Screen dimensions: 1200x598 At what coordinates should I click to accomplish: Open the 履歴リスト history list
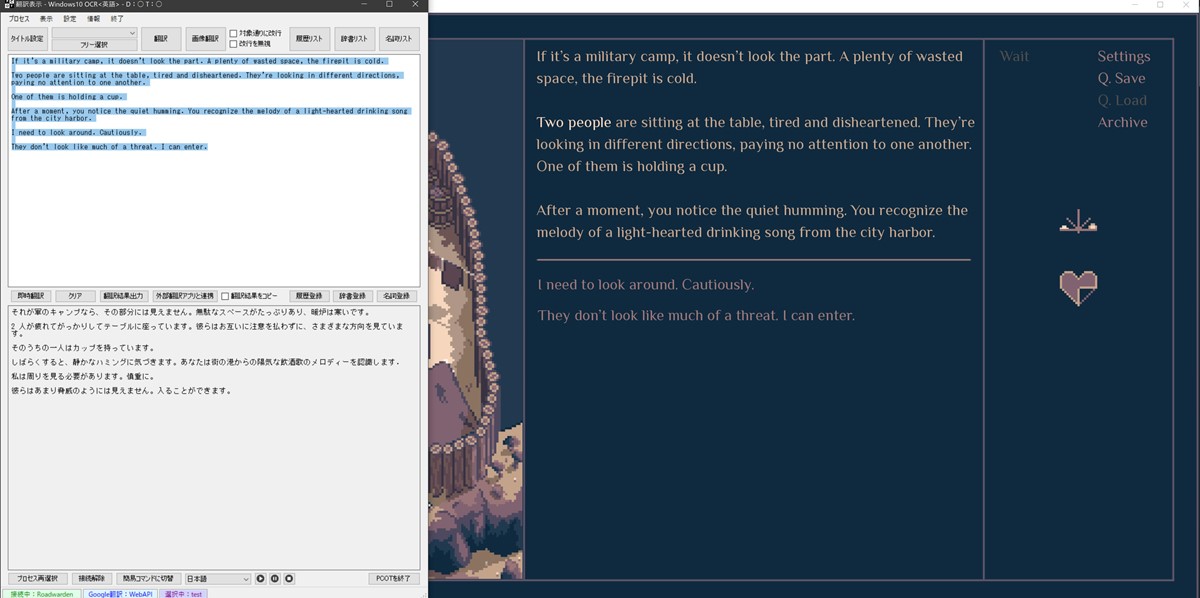309,39
